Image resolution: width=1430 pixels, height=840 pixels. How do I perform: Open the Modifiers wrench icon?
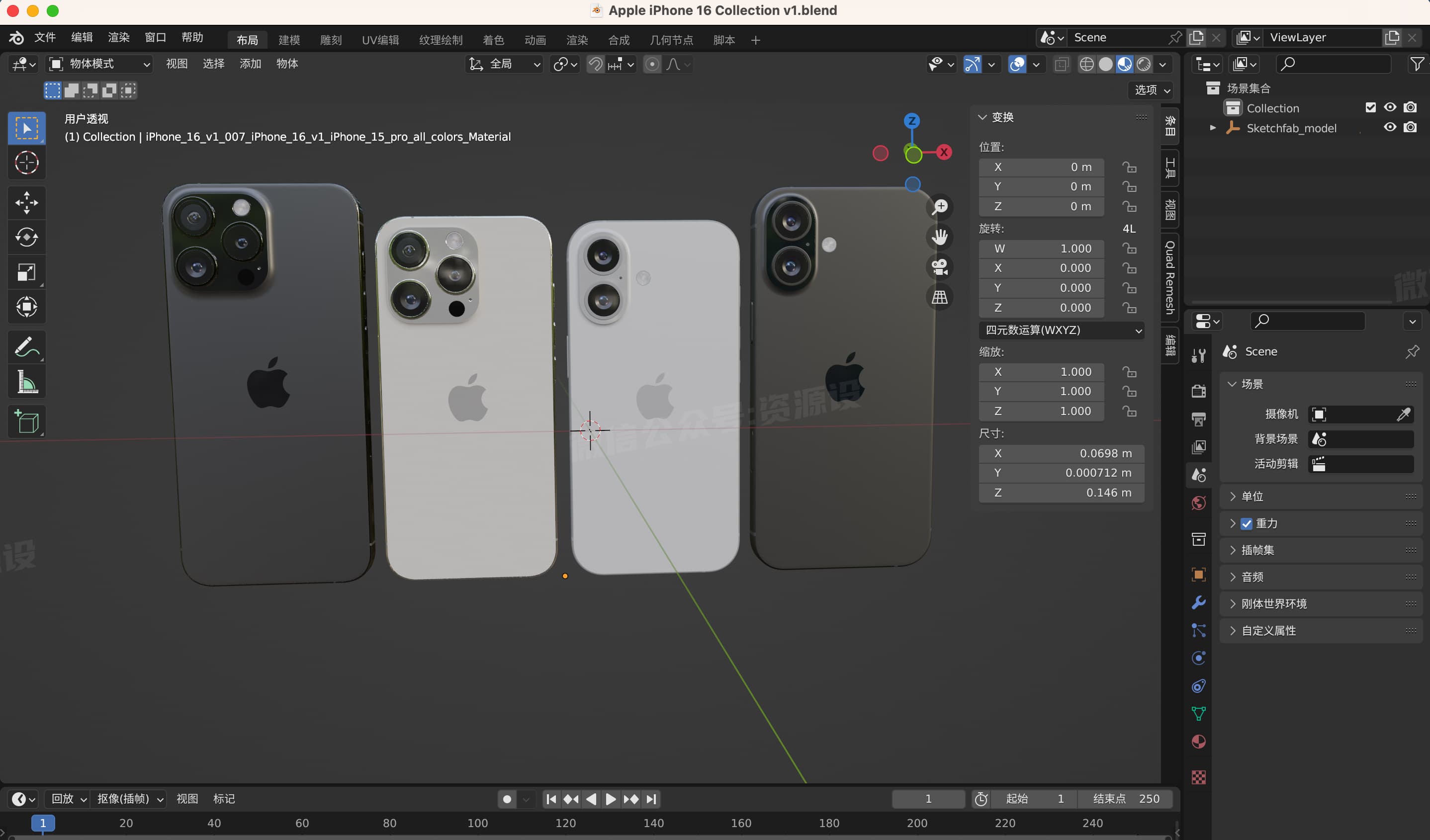pos(1198,602)
